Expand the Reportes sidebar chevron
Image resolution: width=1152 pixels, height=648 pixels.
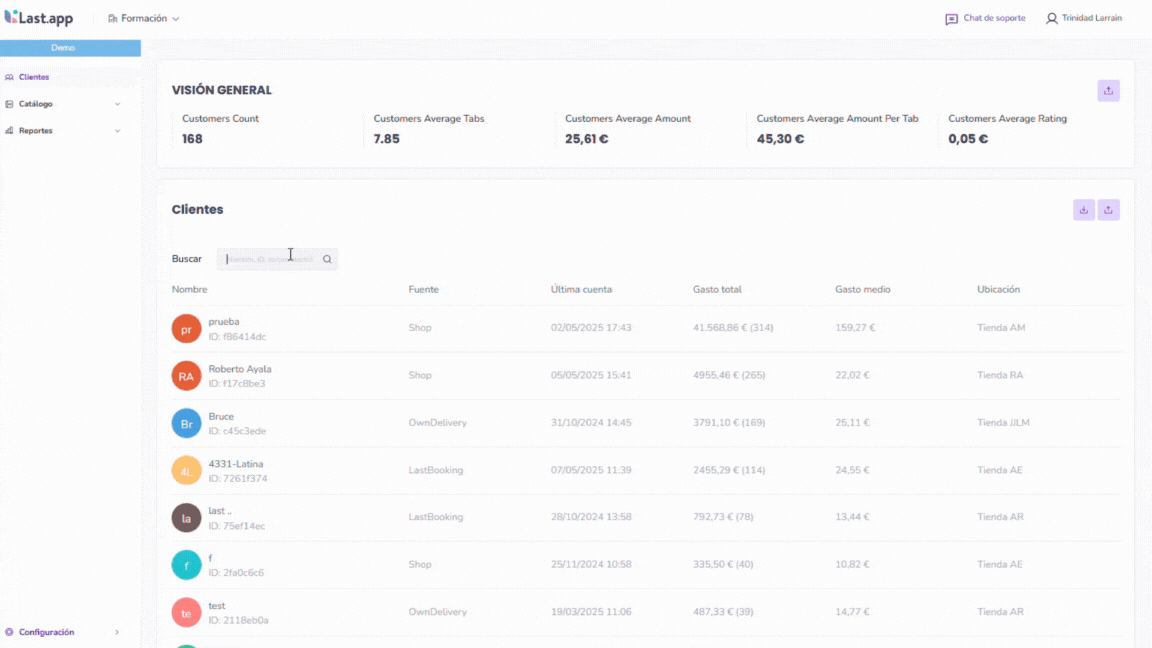pyautogui.click(x=117, y=131)
